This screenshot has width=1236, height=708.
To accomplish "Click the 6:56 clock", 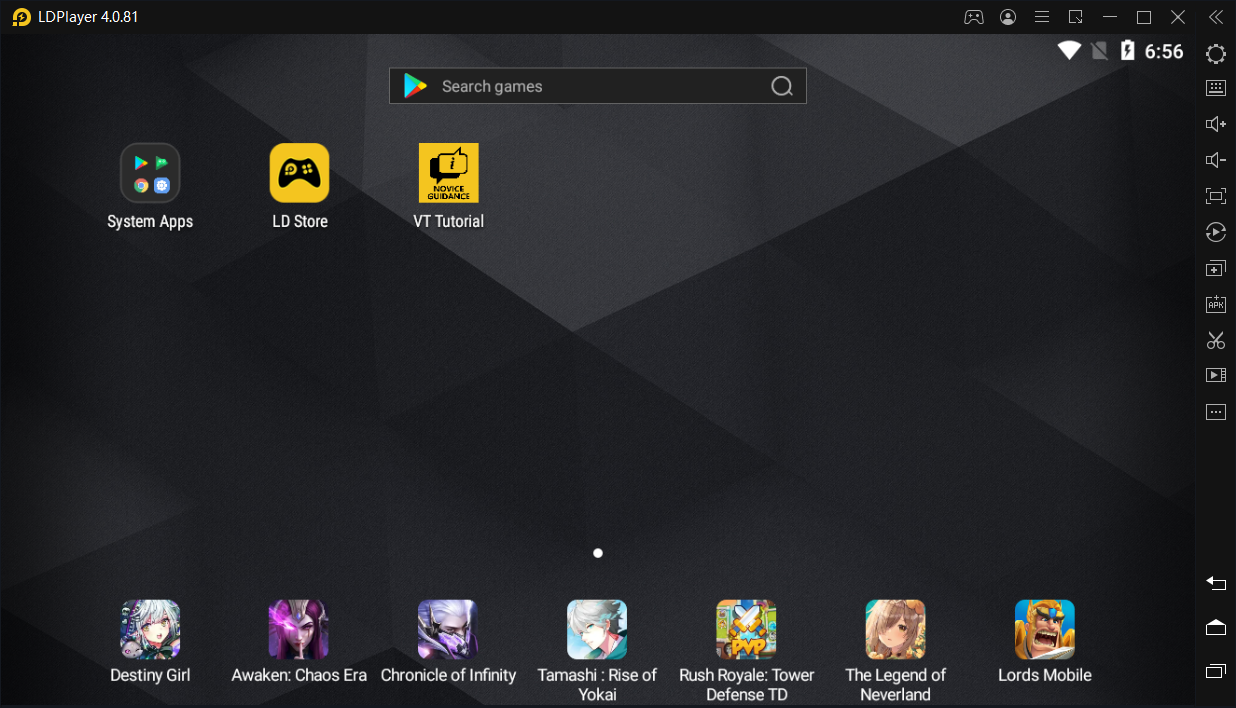I will click(x=1164, y=51).
